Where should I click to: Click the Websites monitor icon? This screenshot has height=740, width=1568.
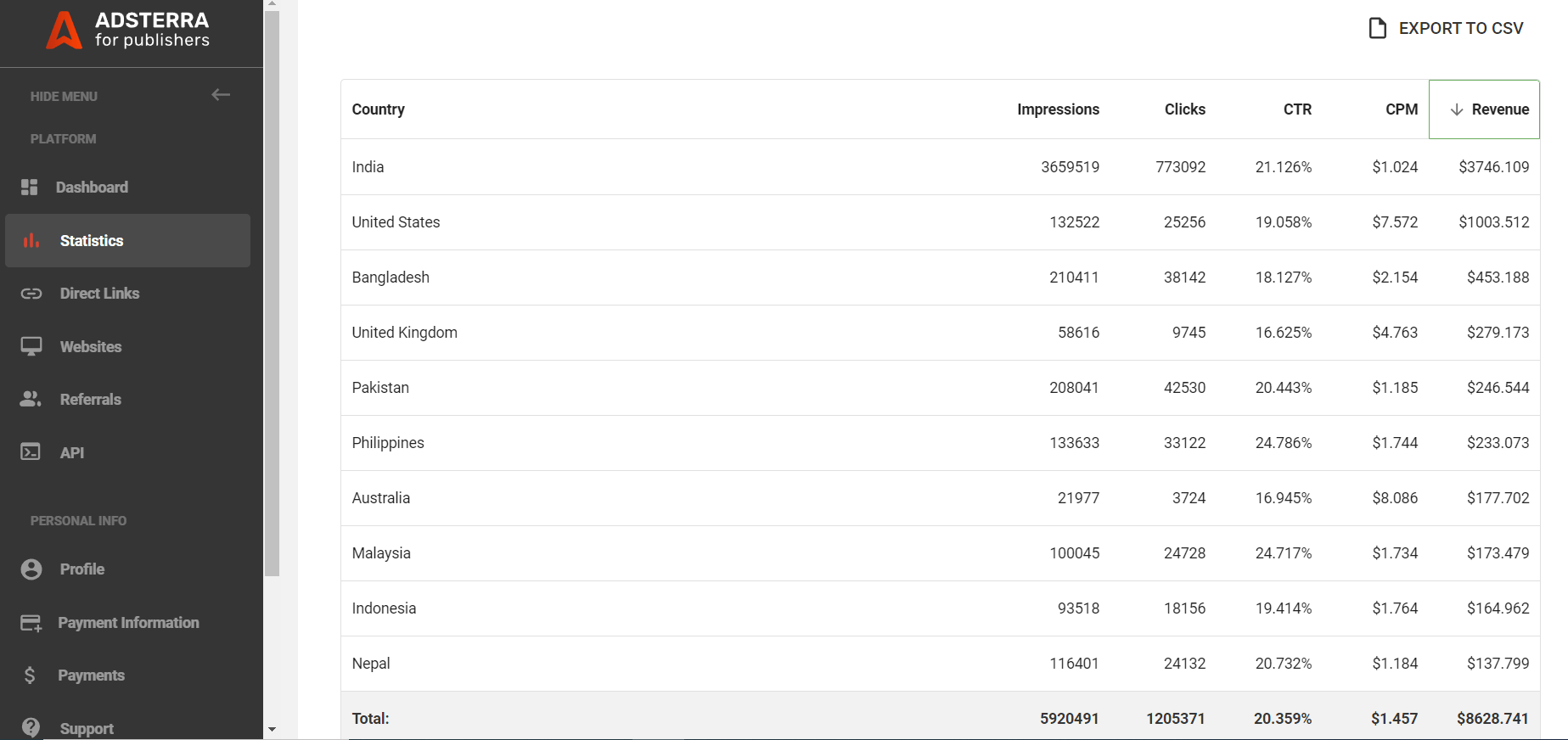pyautogui.click(x=31, y=346)
